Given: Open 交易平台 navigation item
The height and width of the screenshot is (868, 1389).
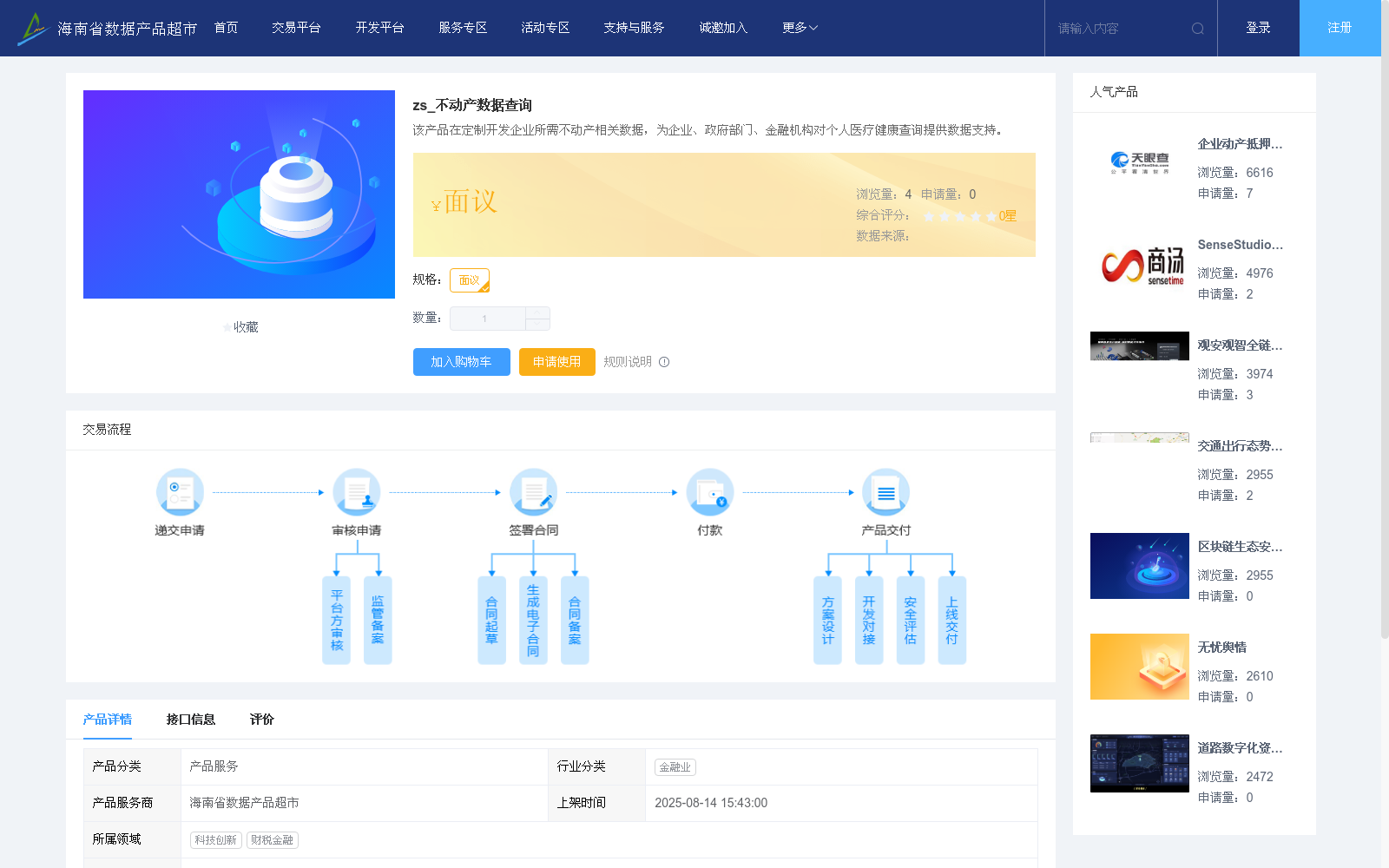Looking at the screenshot, I should click(296, 28).
